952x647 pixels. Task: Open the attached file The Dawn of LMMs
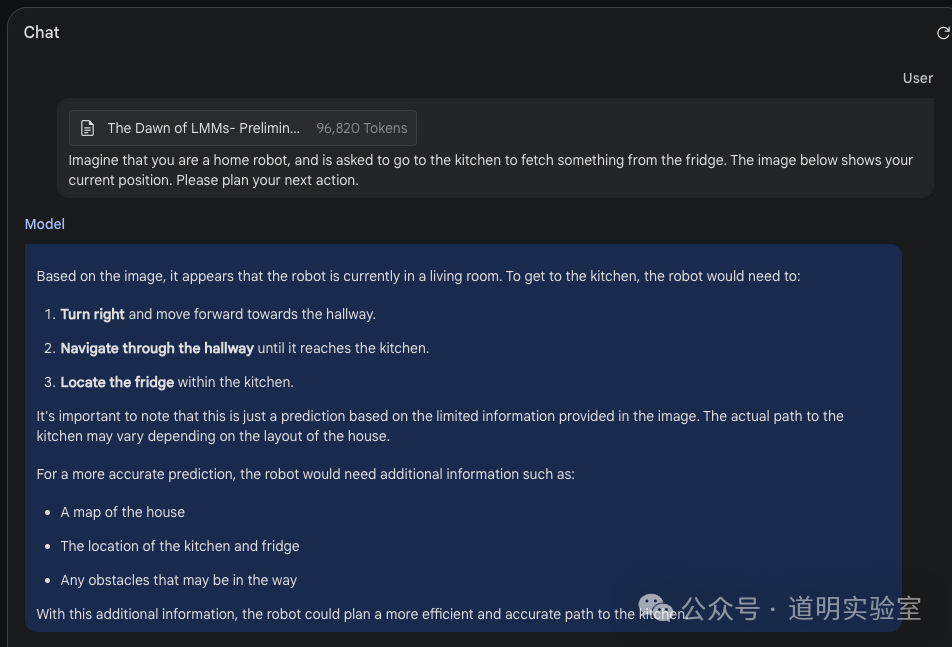203,128
